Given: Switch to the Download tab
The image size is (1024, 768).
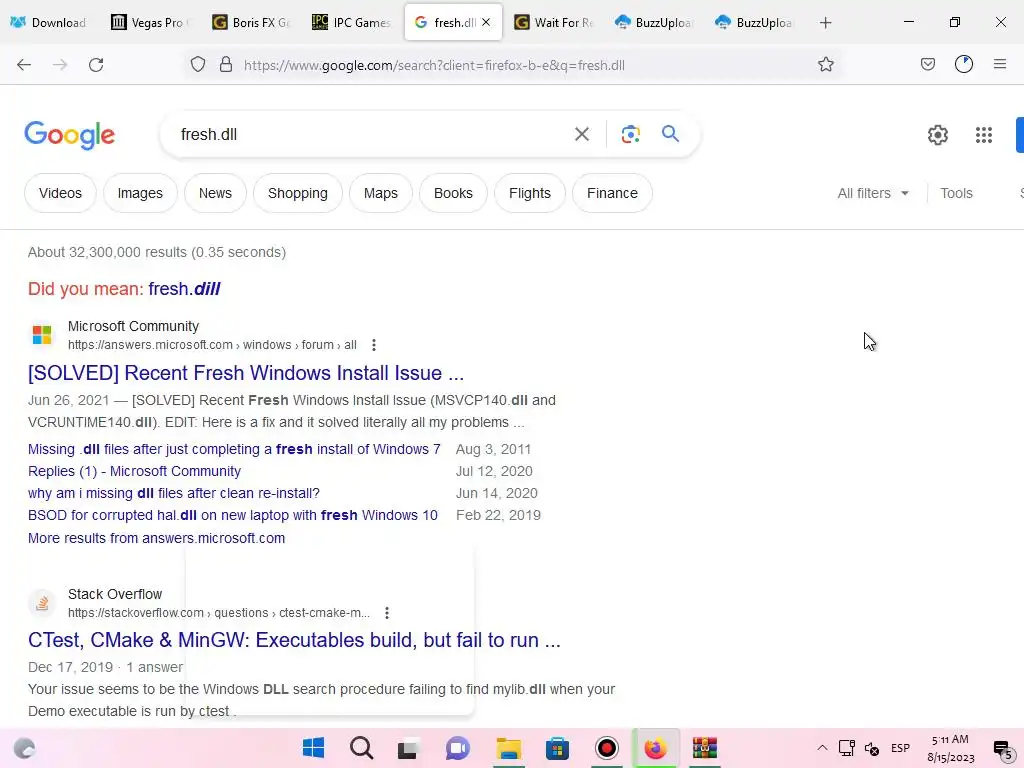Looking at the screenshot, I should (49, 22).
